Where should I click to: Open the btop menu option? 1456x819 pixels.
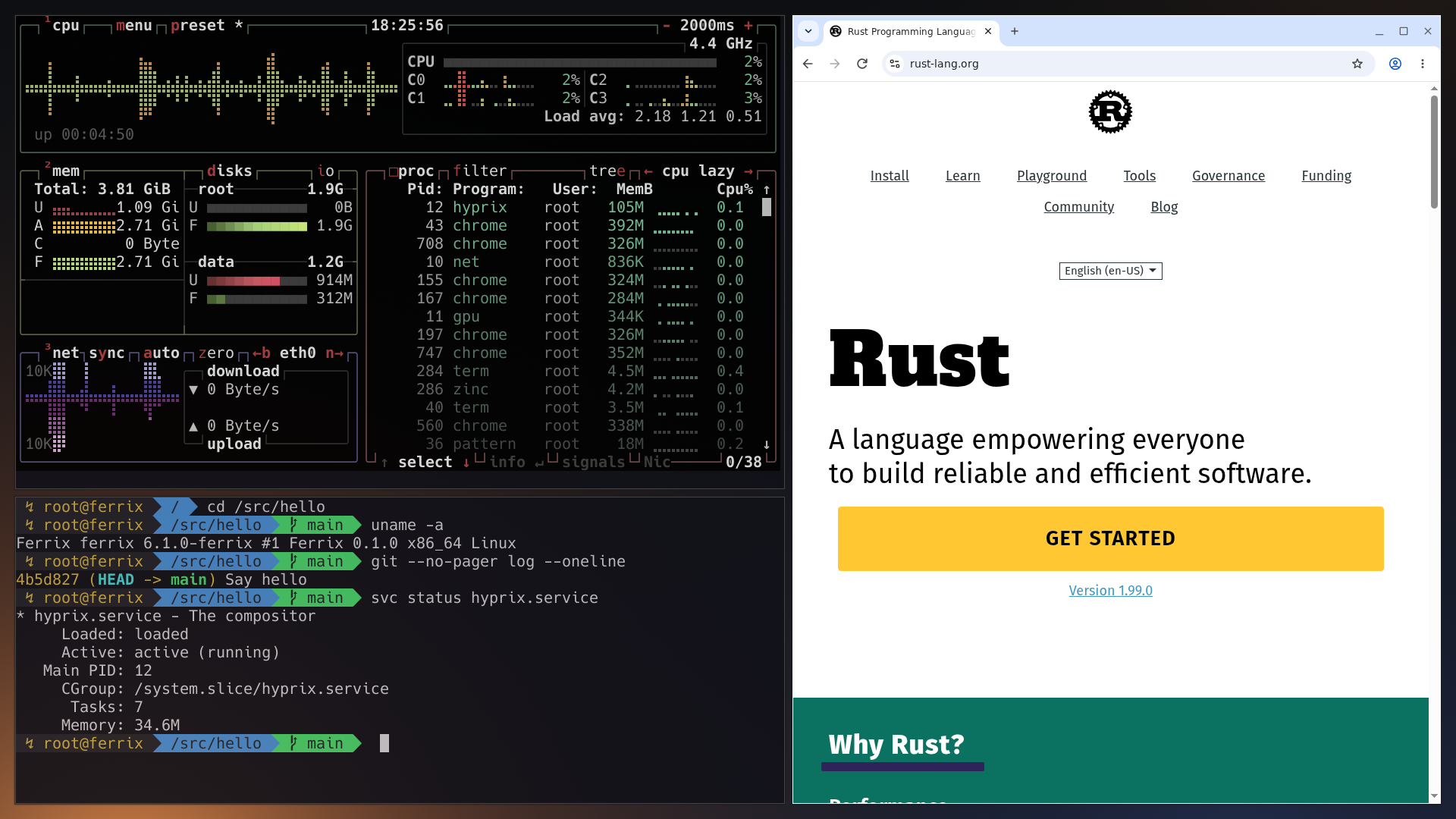tap(134, 26)
